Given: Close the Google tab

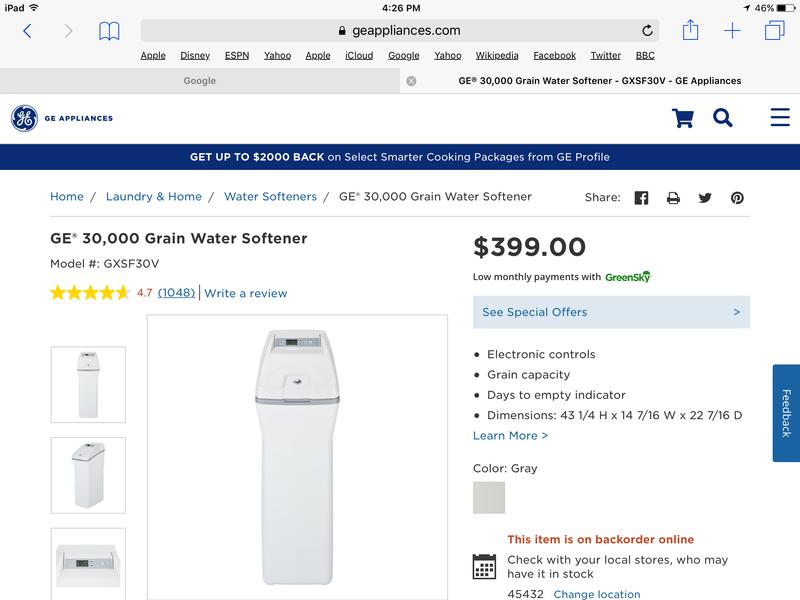Looking at the screenshot, I should (x=411, y=81).
